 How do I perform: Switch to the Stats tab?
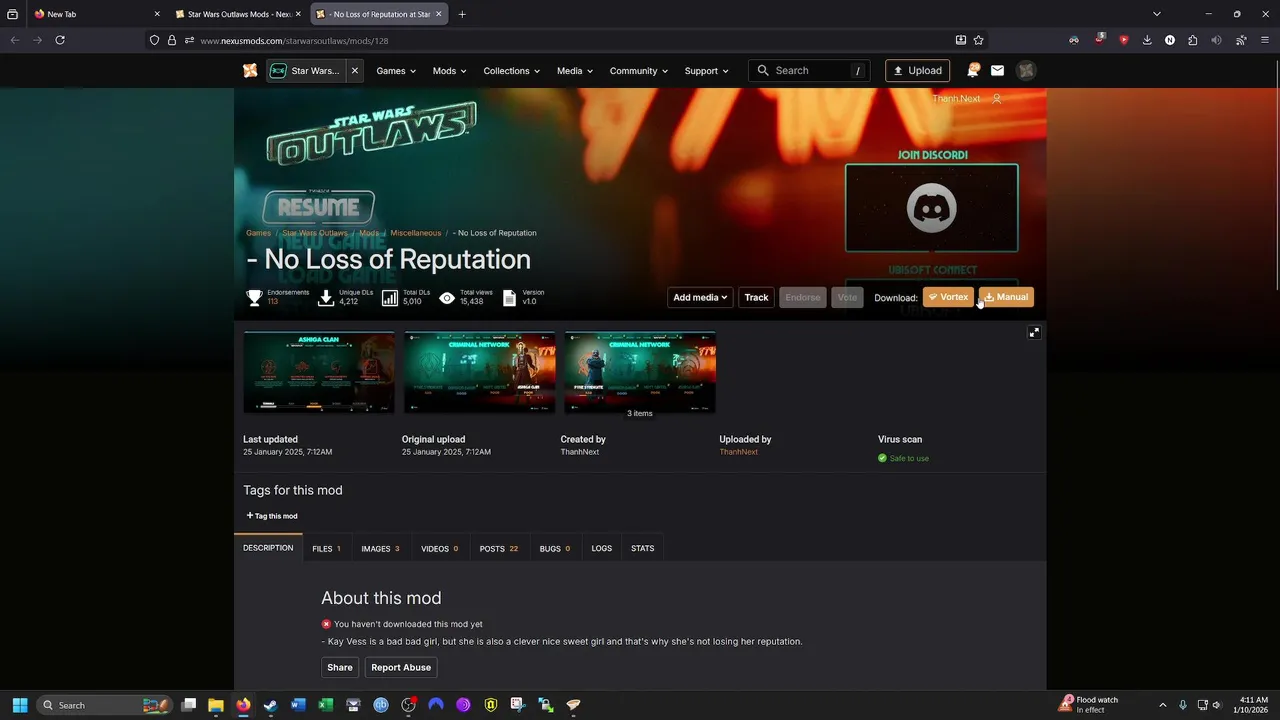pos(642,548)
